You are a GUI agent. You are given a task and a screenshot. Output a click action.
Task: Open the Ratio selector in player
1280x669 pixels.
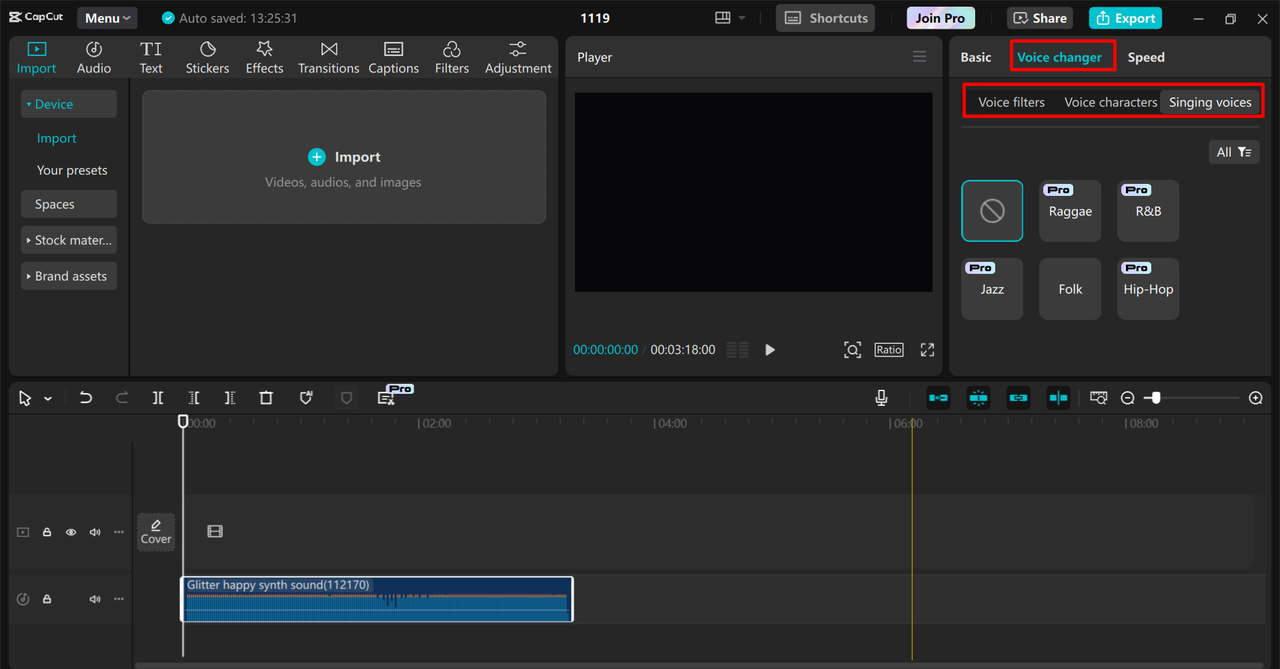coord(889,350)
